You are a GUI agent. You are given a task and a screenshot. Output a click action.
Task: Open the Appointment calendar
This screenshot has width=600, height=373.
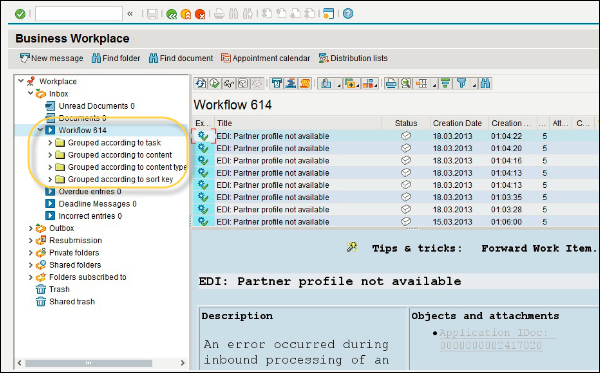265,58
